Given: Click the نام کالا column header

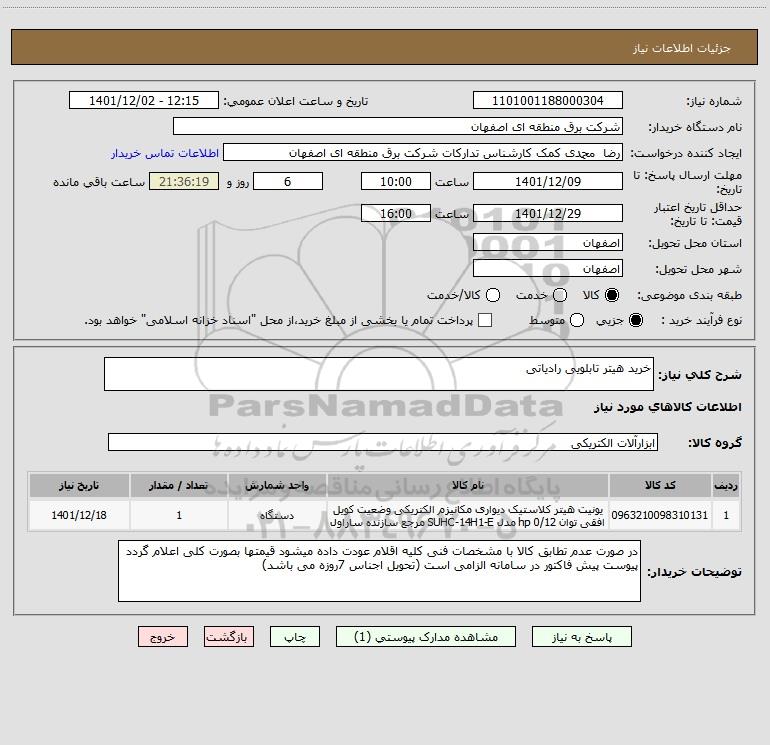Looking at the screenshot, I should (468, 485).
